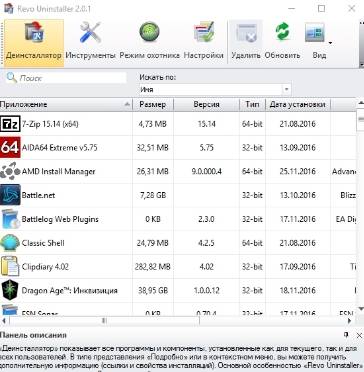The width and height of the screenshot is (364, 372).
Task: Click Dragon Age™: Инквизиция name text
Action: click(x=69, y=291)
